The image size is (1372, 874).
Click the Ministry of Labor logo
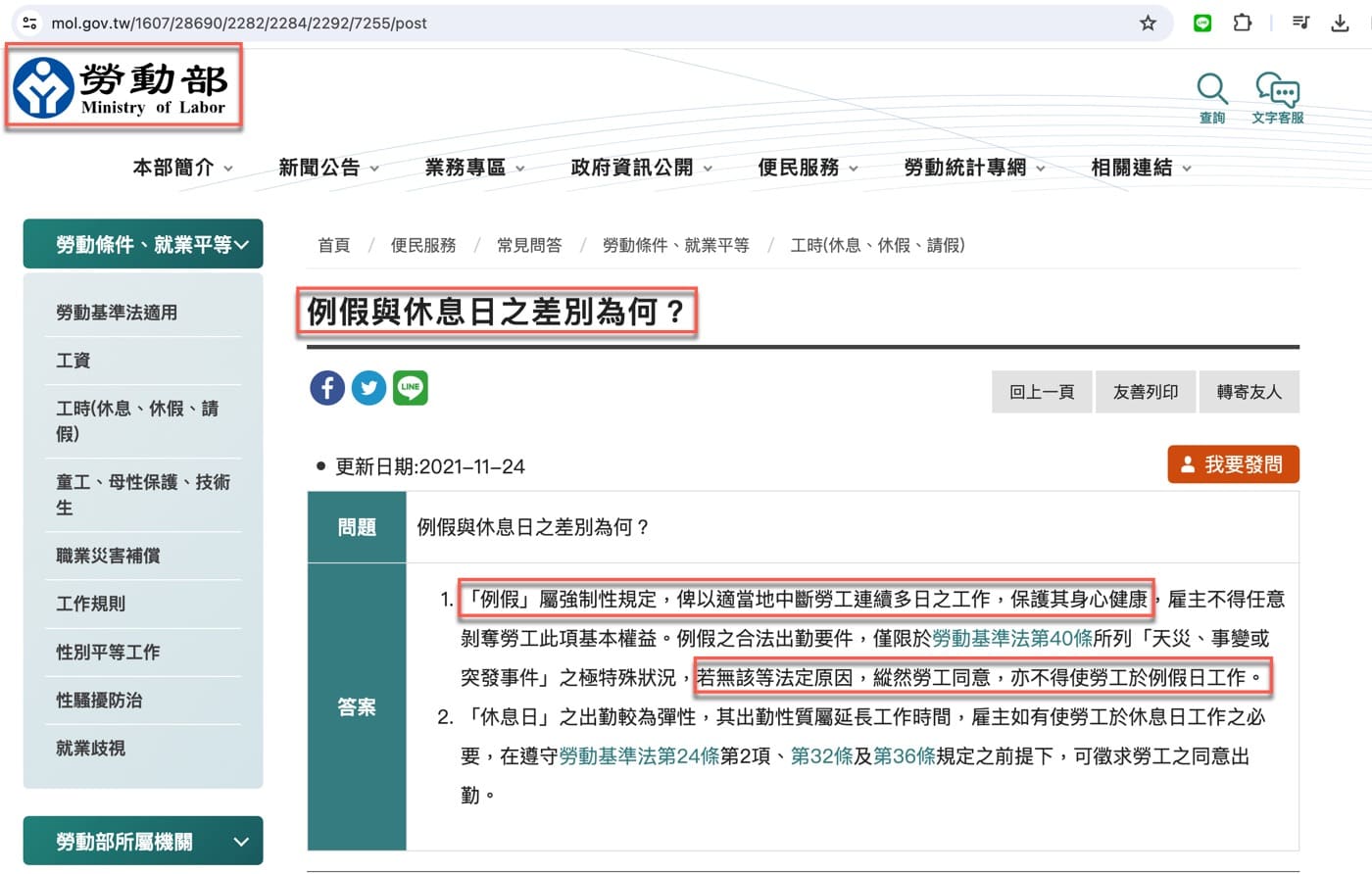coord(121,88)
